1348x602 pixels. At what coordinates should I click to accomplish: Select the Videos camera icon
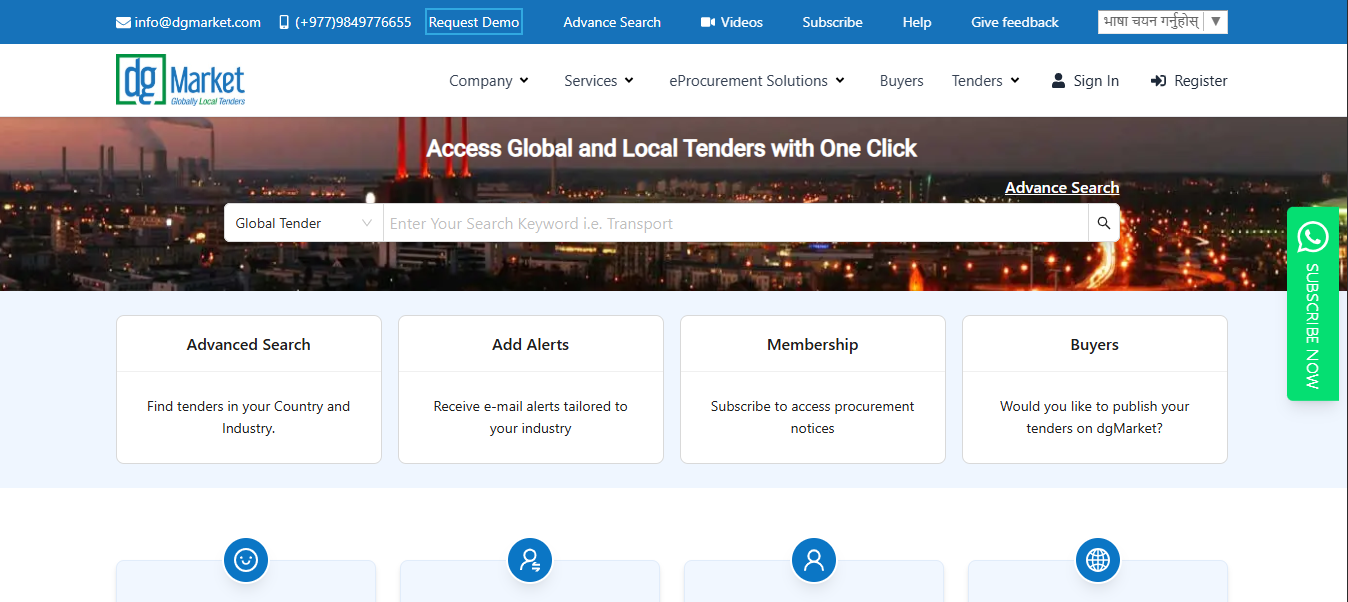(706, 21)
